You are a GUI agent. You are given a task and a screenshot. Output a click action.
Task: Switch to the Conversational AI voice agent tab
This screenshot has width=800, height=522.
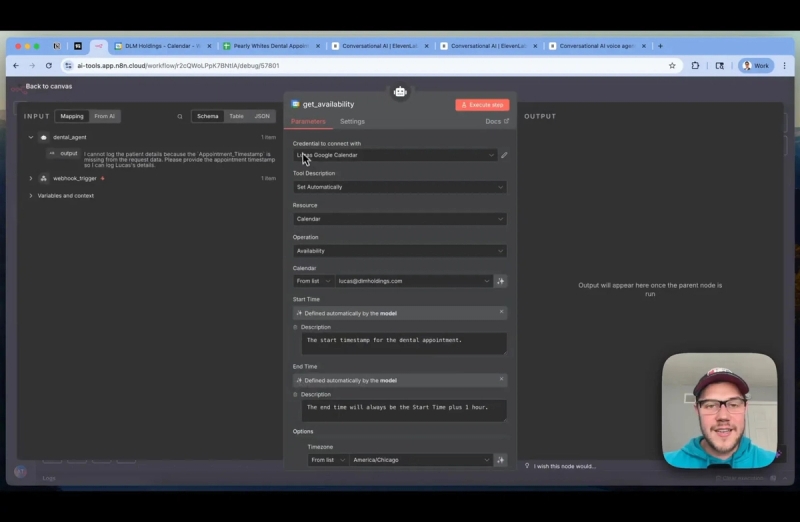pos(596,46)
